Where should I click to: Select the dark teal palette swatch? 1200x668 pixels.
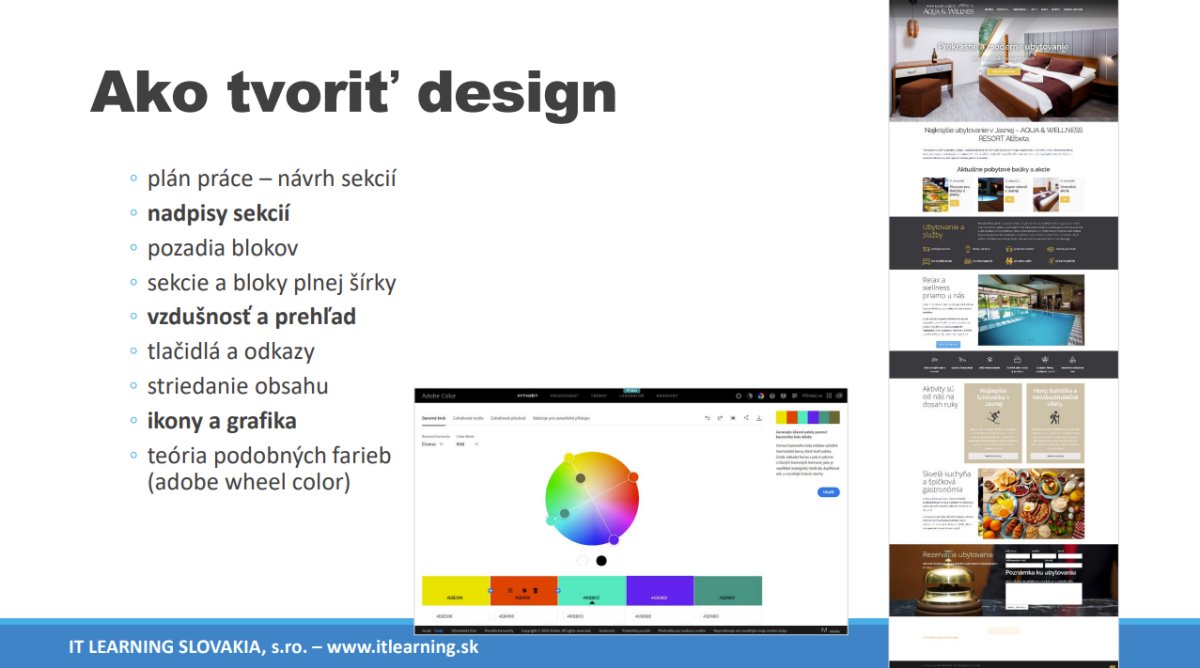[728, 590]
